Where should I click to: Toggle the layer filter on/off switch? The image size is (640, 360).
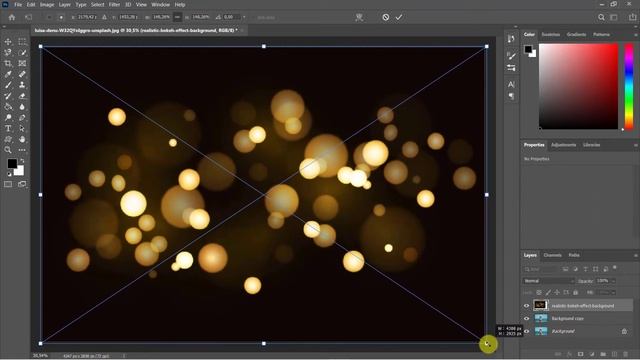[615, 268]
